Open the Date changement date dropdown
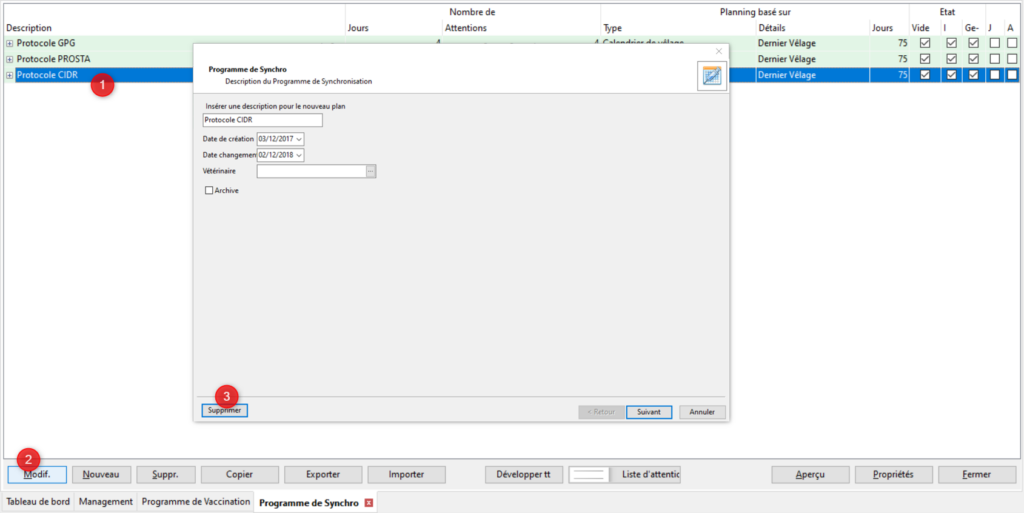 (299, 155)
